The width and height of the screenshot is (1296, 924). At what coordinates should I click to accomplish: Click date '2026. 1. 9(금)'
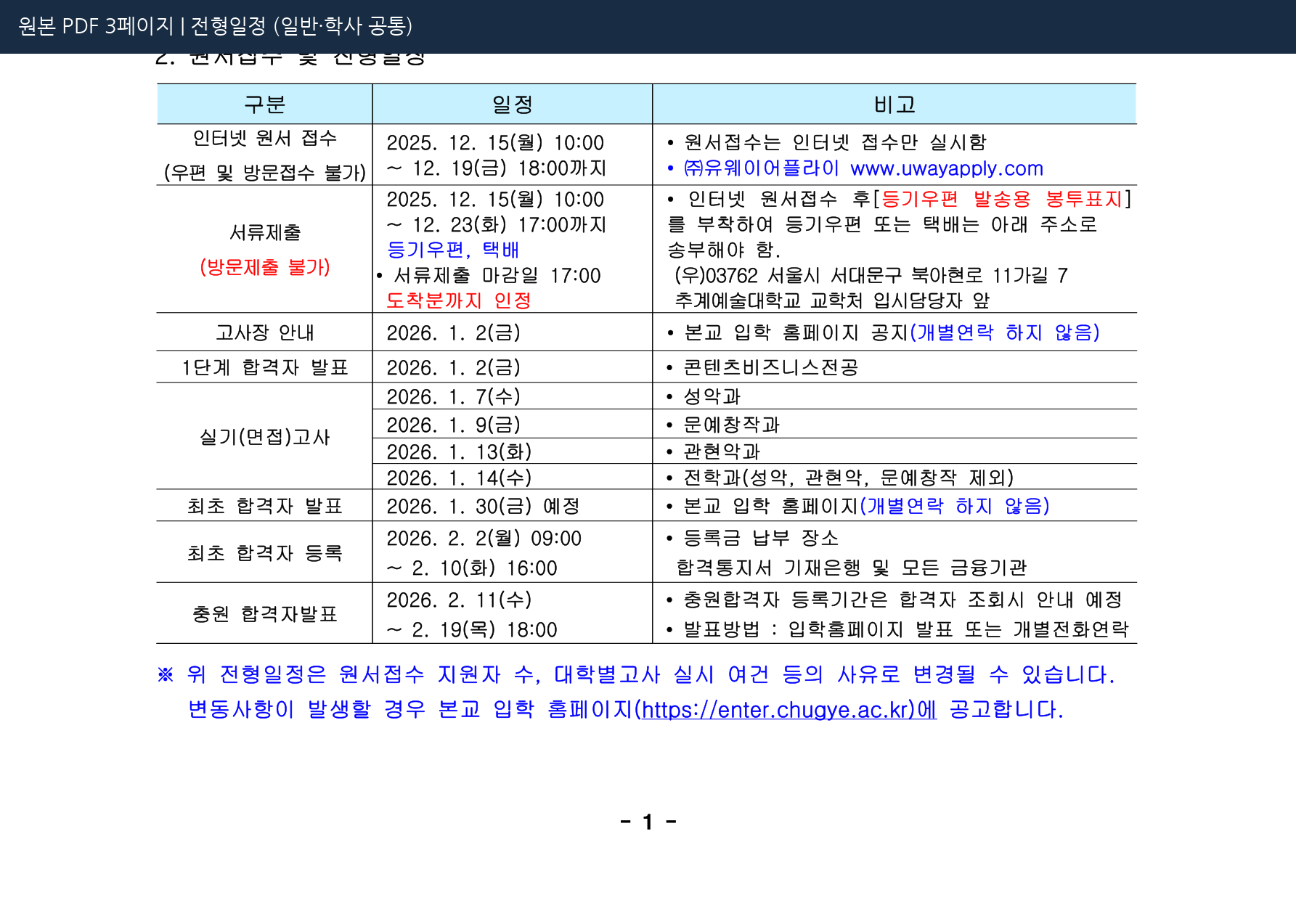(453, 425)
